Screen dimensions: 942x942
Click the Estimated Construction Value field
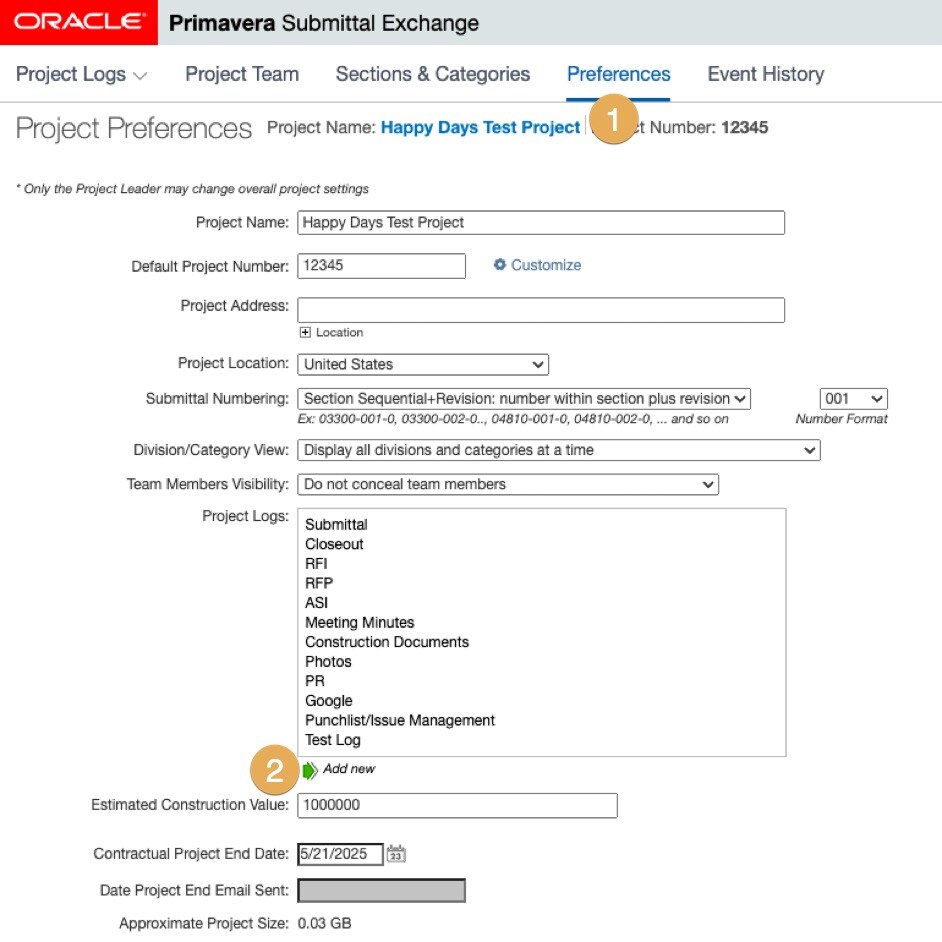tap(457, 805)
